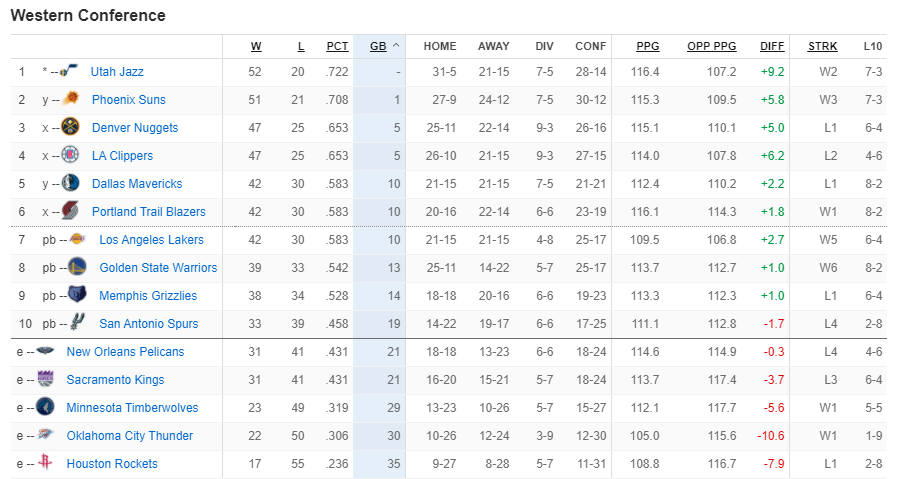The width and height of the screenshot is (897, 479).
Task: Click the Portland Trail Blazers logo
Action: pos(70,211)
